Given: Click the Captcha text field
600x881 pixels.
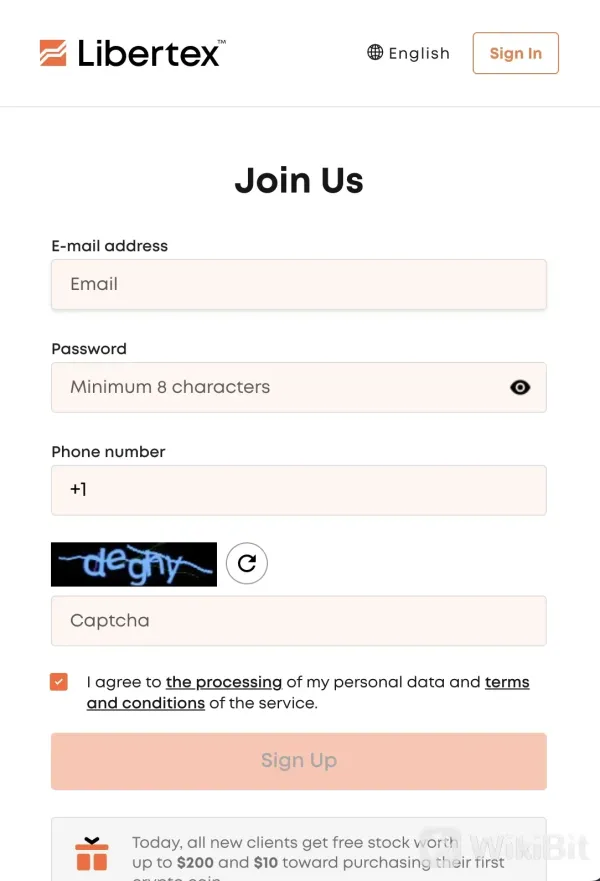Looking at the screenshot, I should click(x=298, y=621).
